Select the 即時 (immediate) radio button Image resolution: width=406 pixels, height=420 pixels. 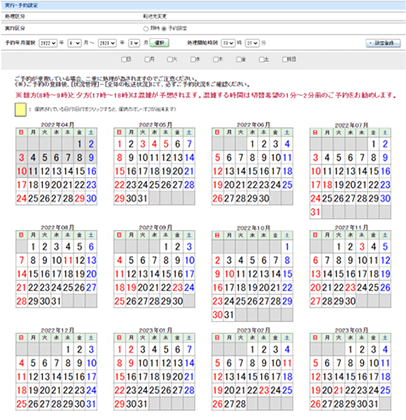point(146,29)
